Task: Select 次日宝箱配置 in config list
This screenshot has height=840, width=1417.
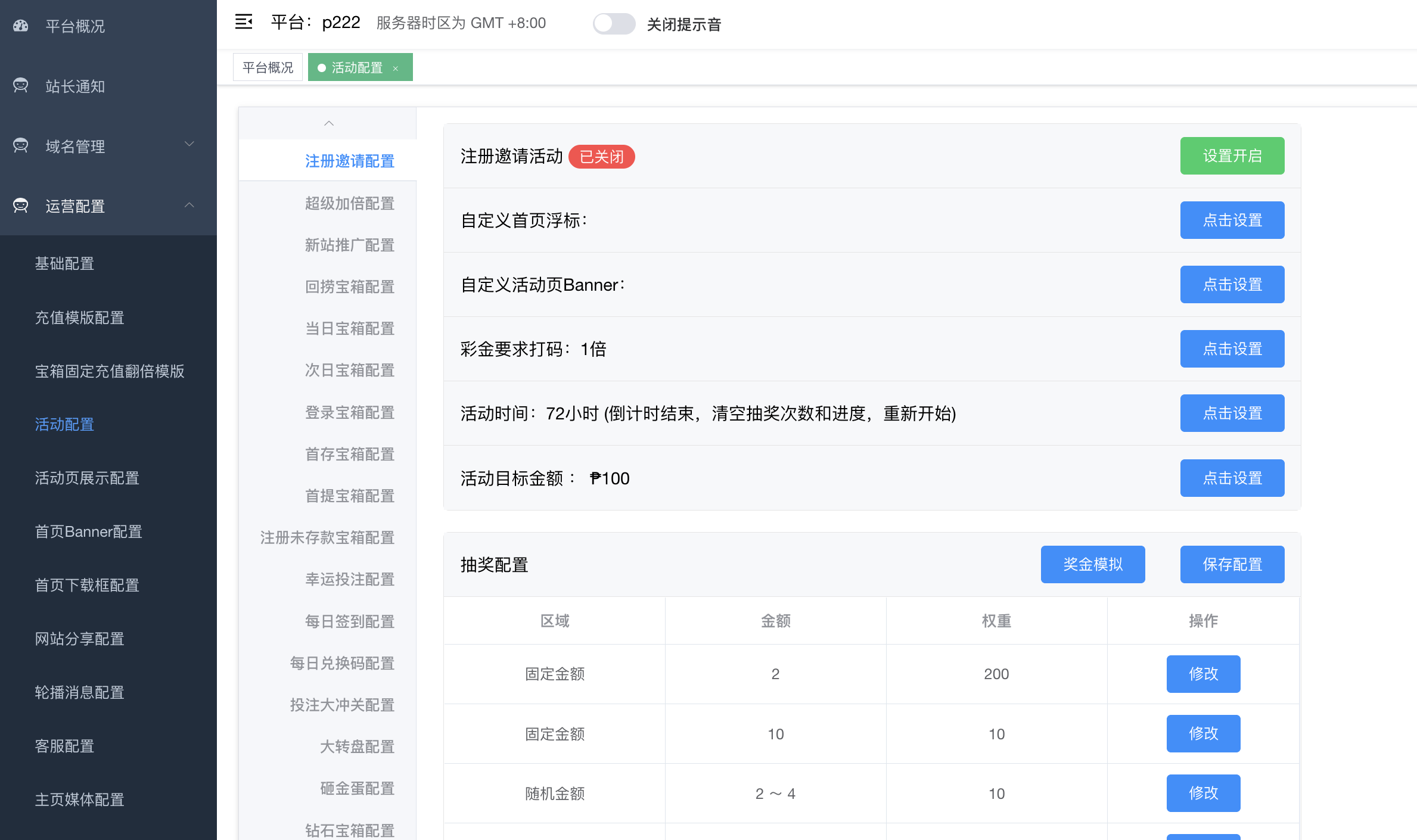Action: tap(350, 370)
